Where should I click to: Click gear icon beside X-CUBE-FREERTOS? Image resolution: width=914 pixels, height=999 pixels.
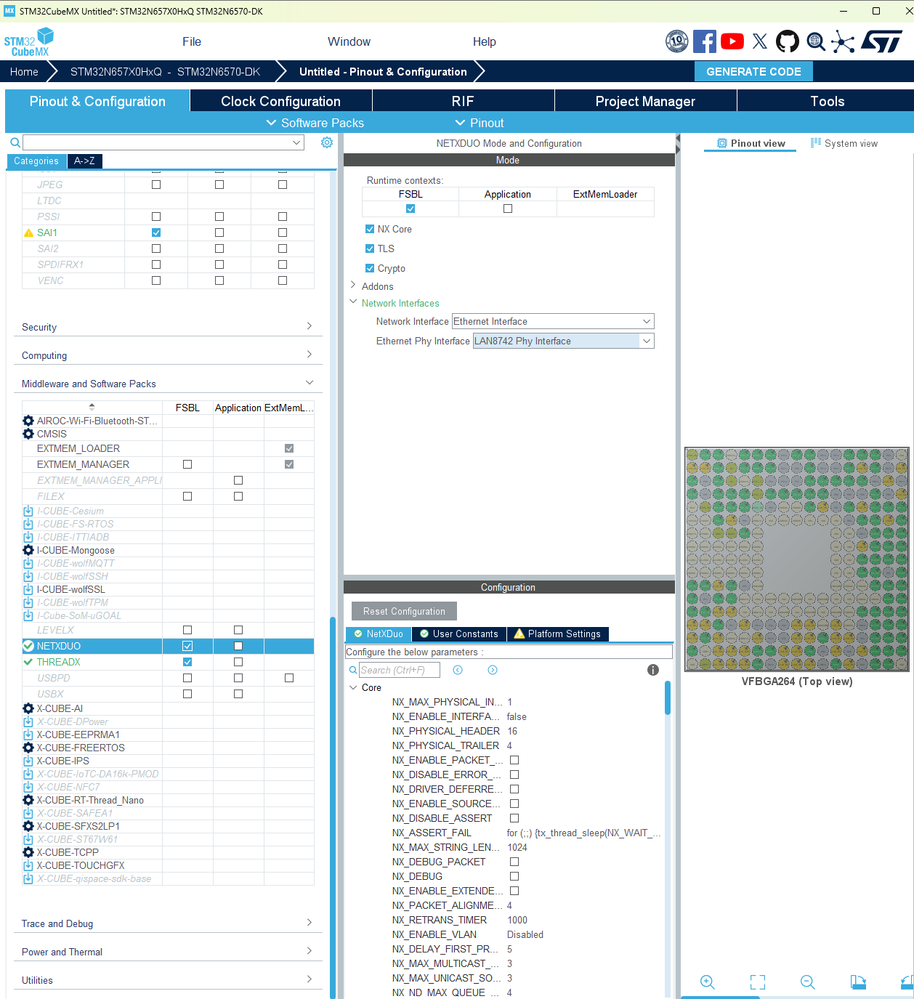28,747
